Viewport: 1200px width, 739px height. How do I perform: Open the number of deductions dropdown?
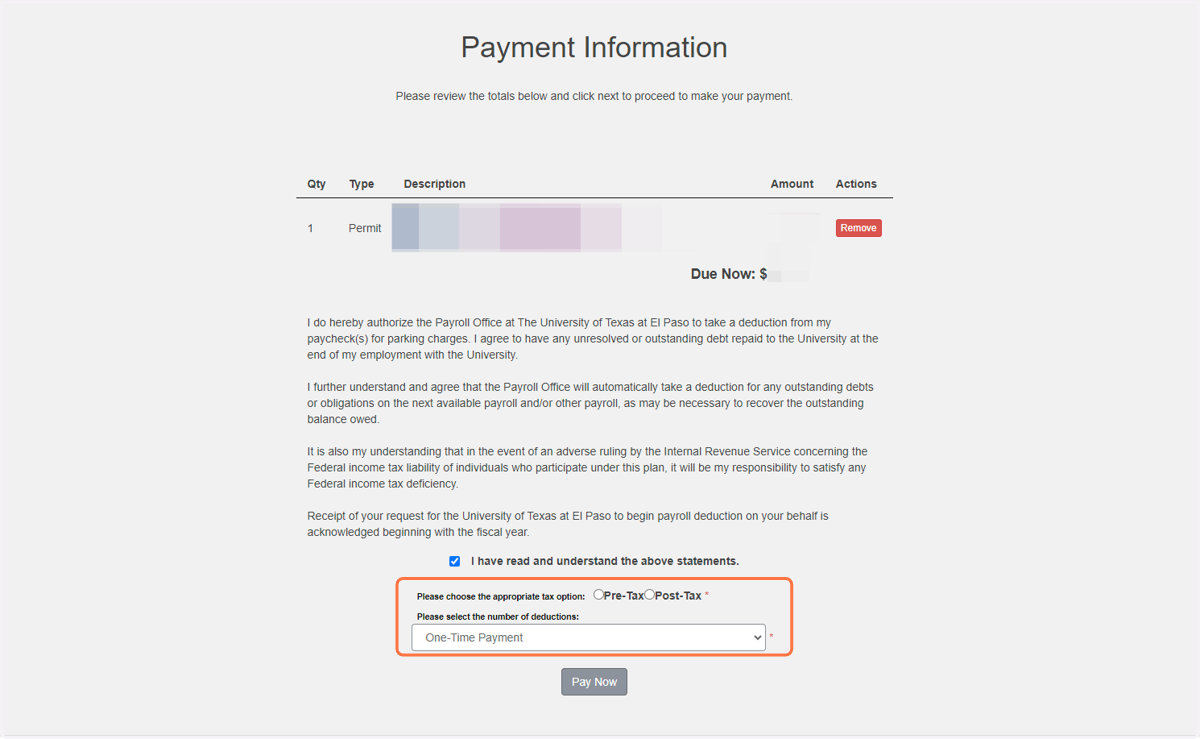point(589,638)
